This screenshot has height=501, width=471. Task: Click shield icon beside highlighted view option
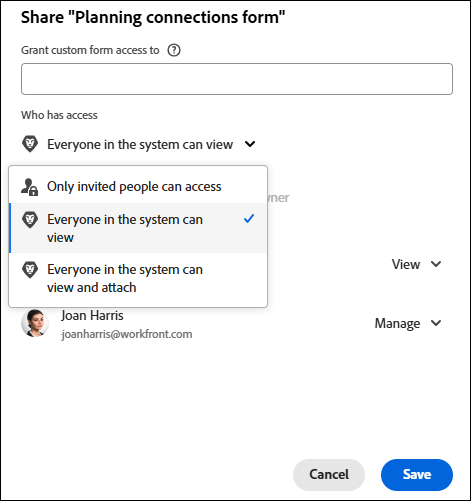click(x=30, y=220)
